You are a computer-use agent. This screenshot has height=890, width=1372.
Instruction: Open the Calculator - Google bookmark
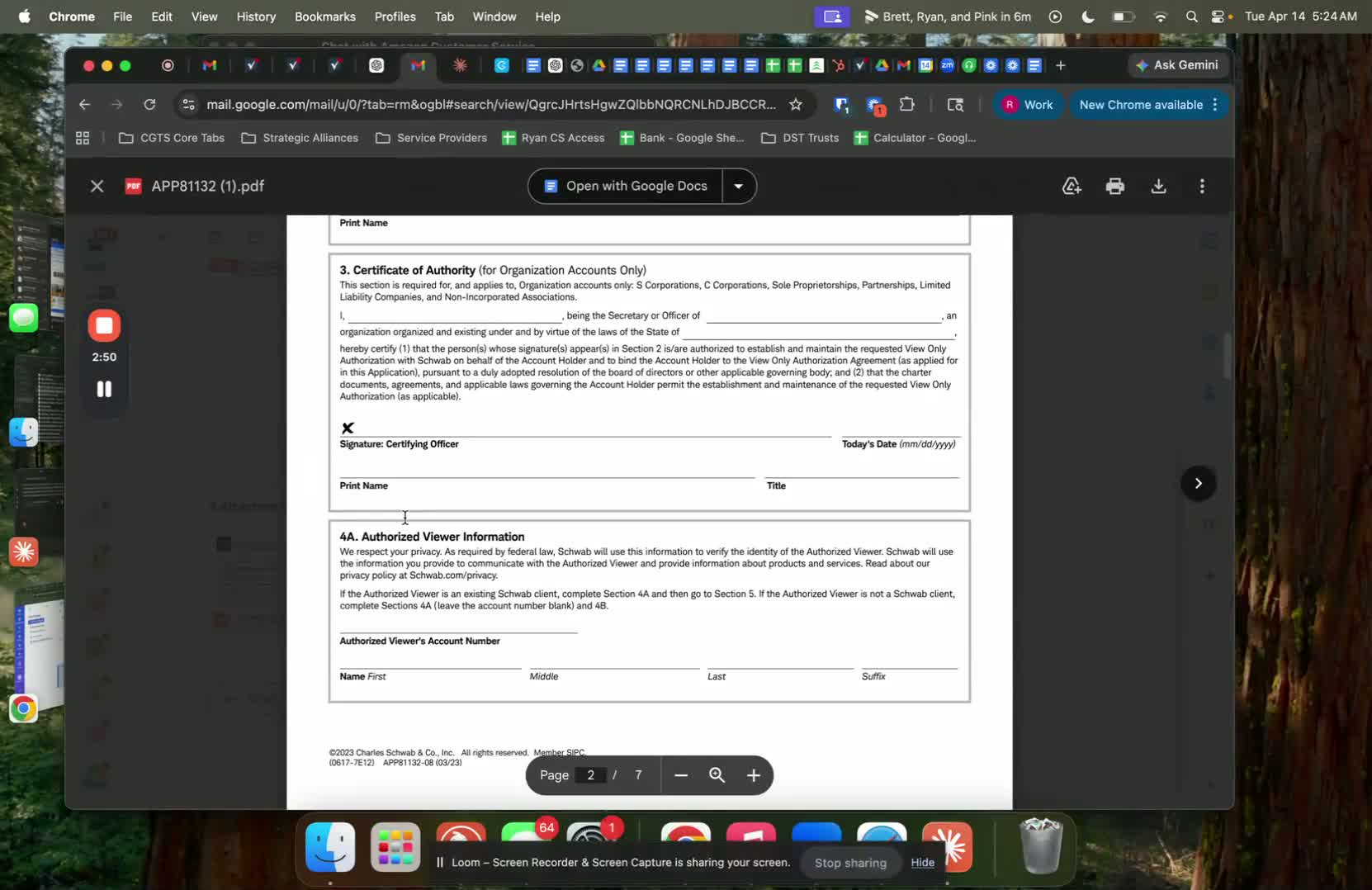(x=915, y=138)
